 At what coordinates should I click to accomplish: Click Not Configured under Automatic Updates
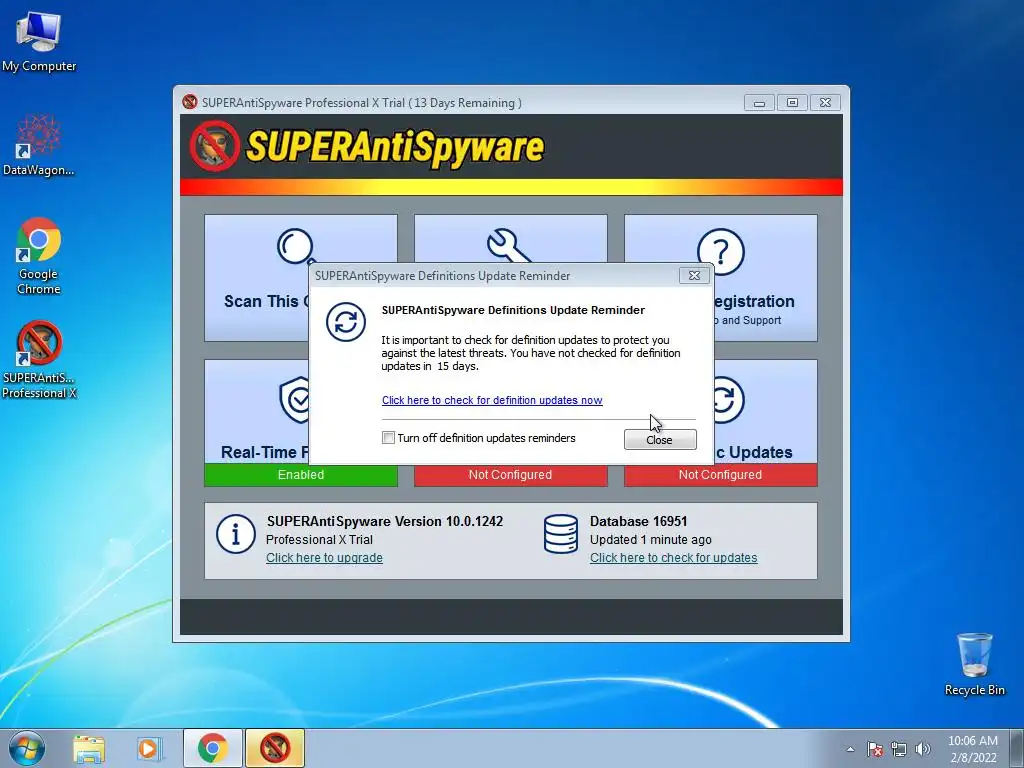pos(720,475)
